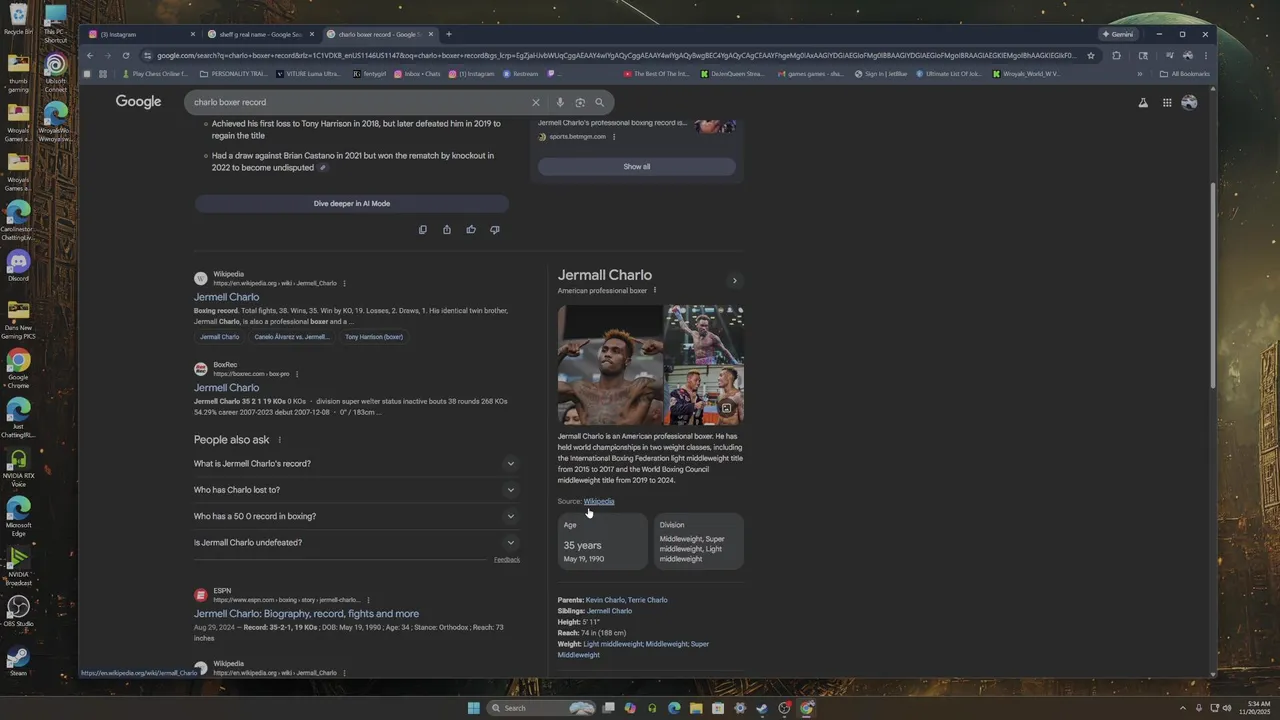
Task: Go back to the previous page
Action: 90,55
